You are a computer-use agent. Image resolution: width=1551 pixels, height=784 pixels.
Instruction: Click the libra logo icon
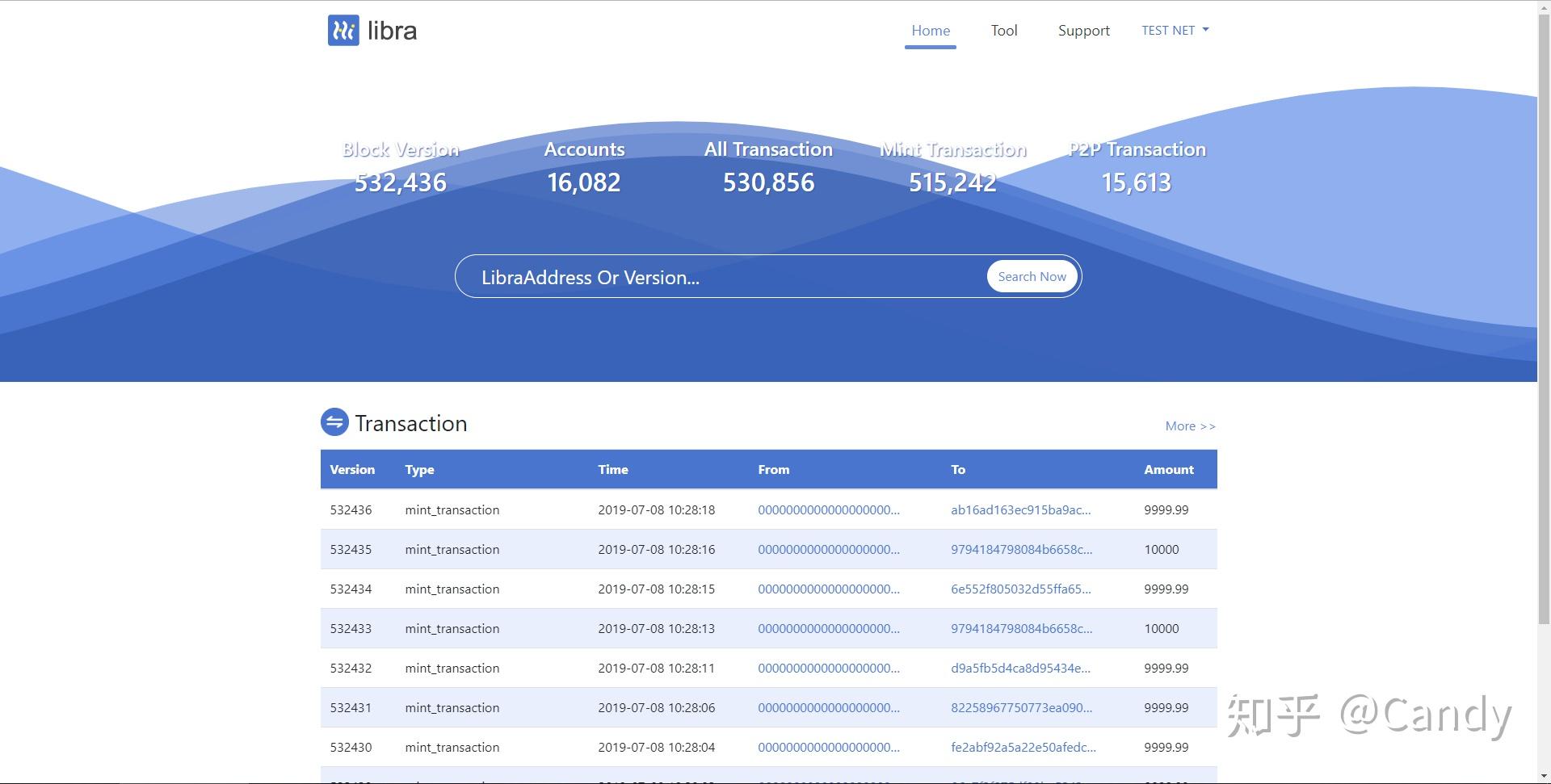[343, 31]
